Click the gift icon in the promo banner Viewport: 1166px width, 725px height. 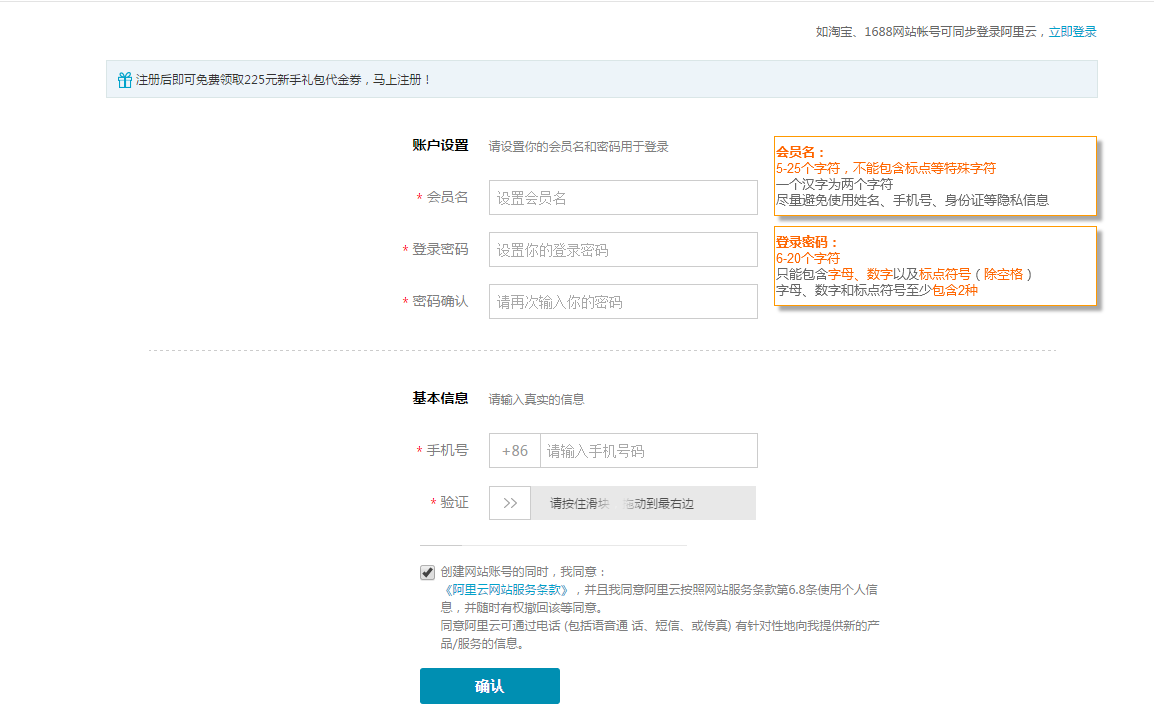tap(124, 80)
